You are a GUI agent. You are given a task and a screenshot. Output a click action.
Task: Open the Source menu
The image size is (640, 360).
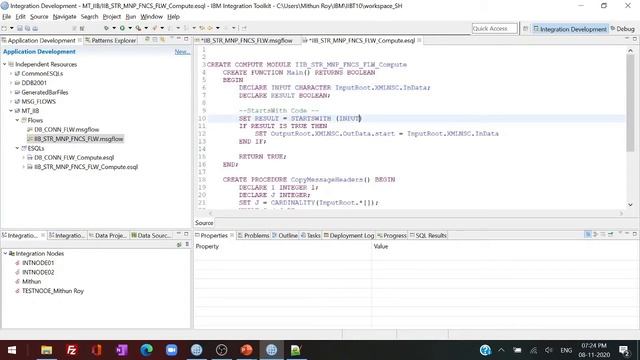click(x=39, y=17)
